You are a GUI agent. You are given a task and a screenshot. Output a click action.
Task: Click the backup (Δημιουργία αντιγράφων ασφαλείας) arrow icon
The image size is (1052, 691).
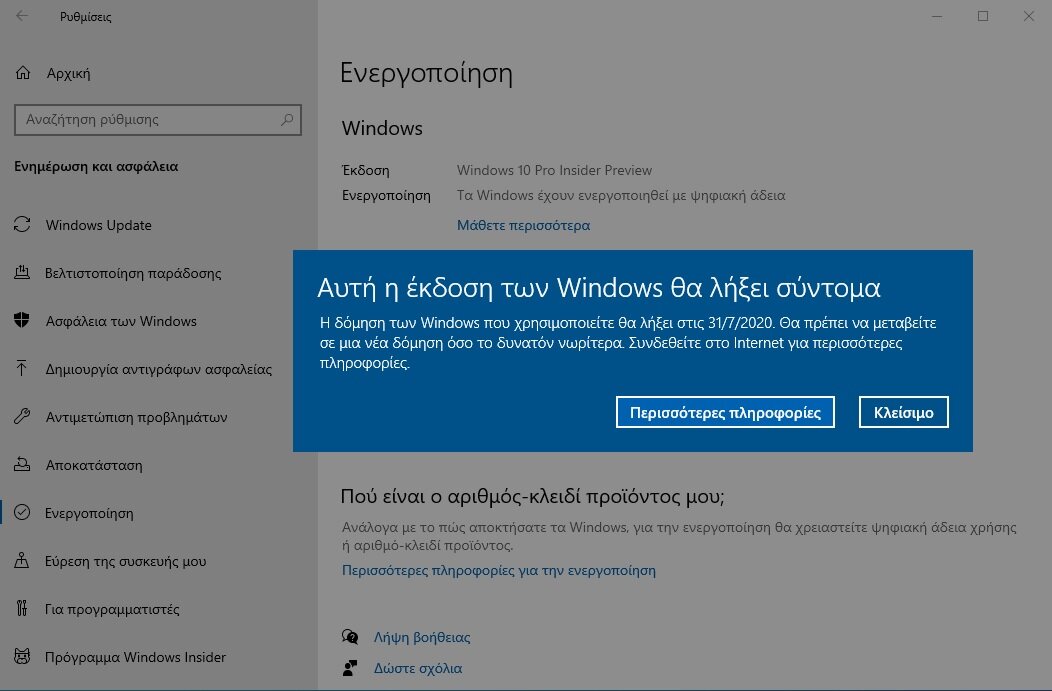coord(22,369)
